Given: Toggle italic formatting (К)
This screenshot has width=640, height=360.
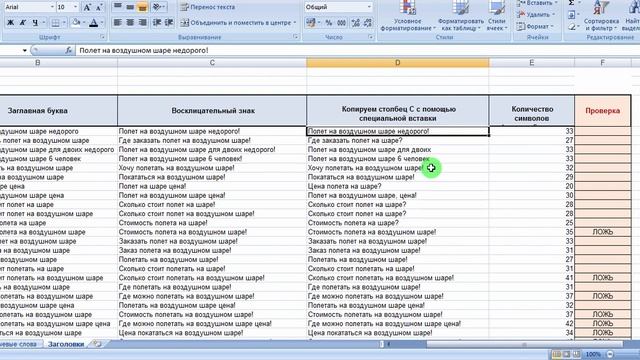Looking at the screenshot, I should pos(23,22).
